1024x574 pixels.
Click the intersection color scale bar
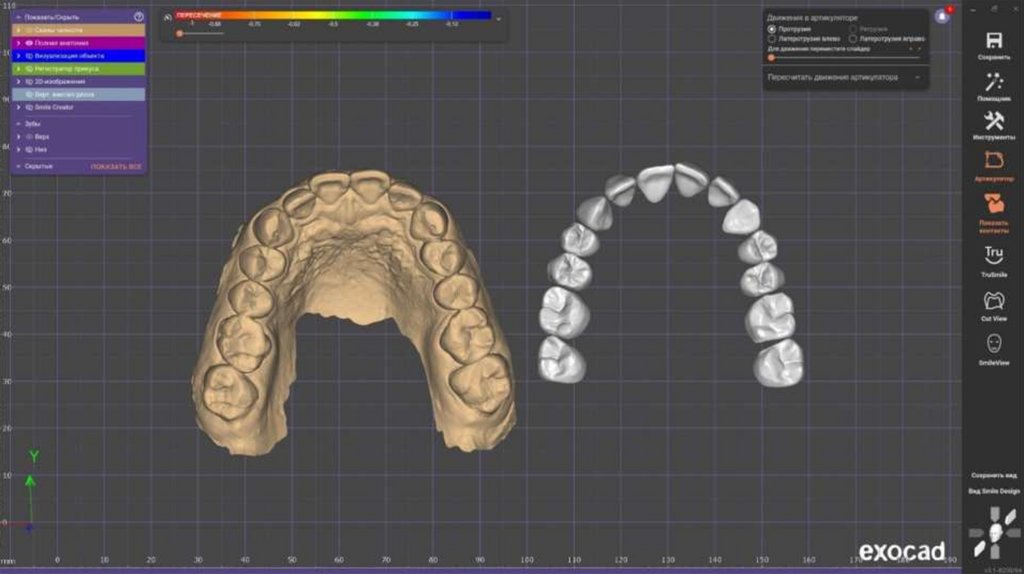click(332, 15)
